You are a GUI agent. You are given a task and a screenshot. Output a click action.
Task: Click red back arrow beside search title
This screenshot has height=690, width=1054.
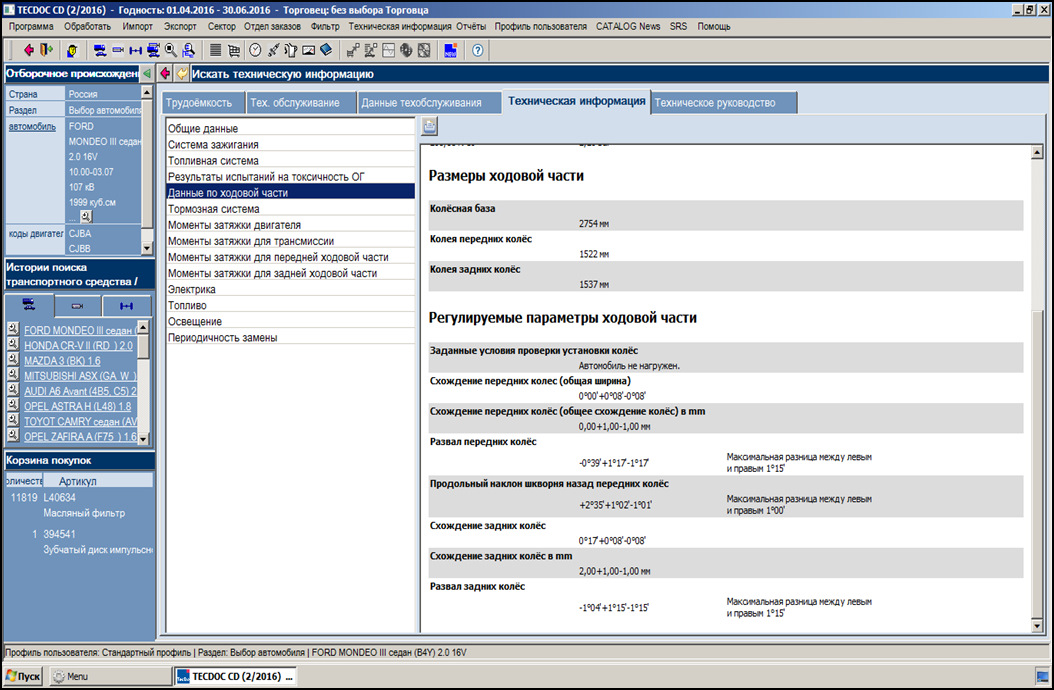(x=165, y=73)
